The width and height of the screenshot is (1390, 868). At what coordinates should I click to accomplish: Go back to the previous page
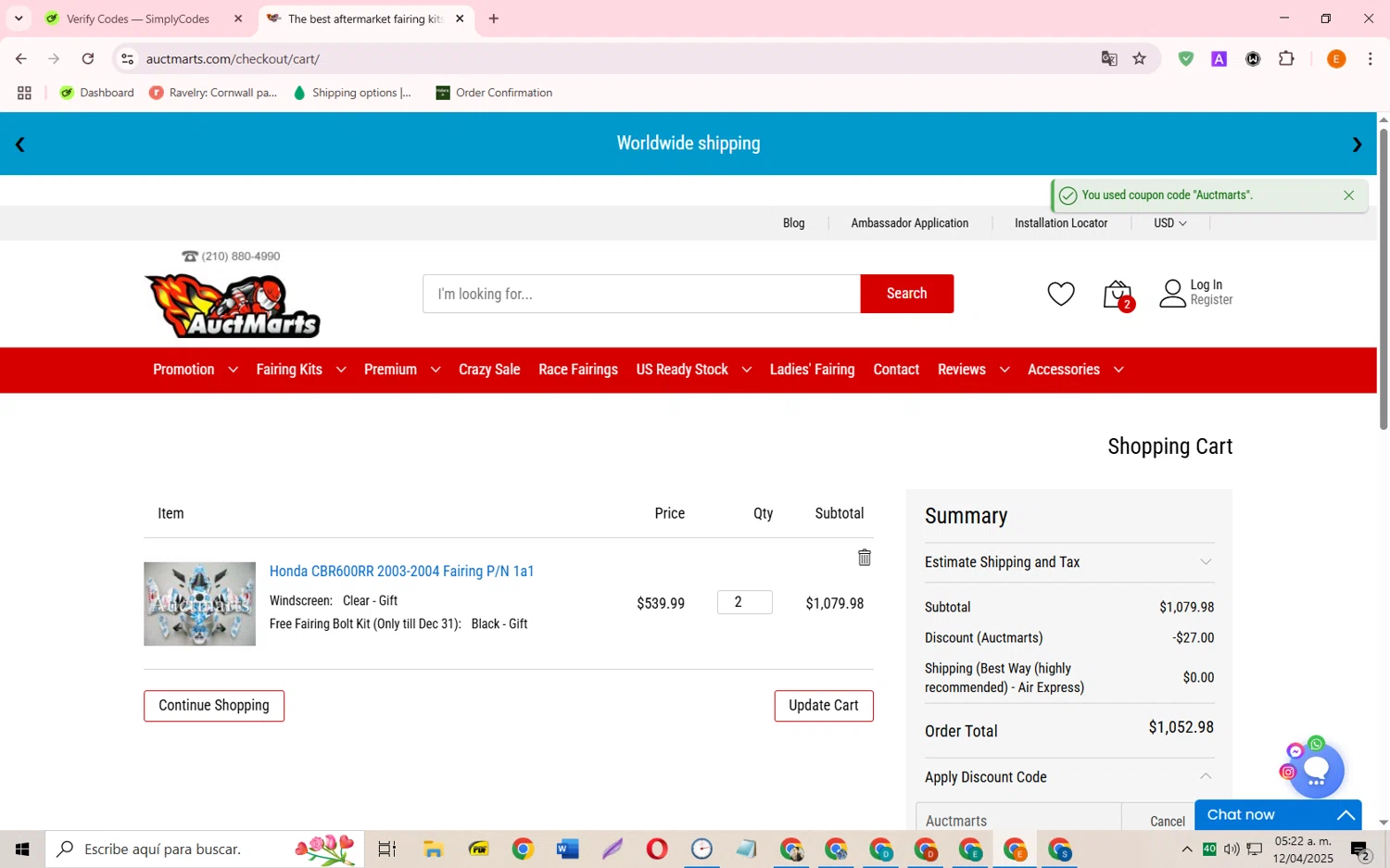click(x=20, y=59)
